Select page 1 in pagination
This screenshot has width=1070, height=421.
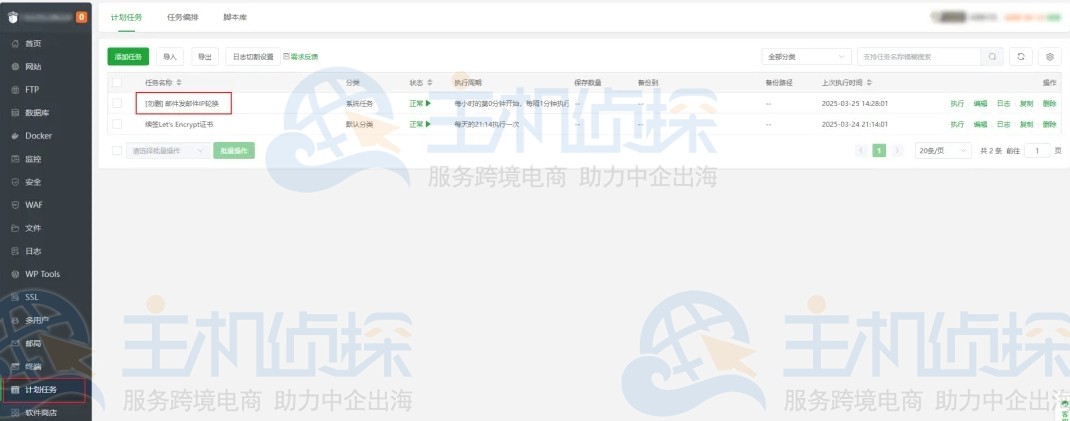tap(880, 151)
